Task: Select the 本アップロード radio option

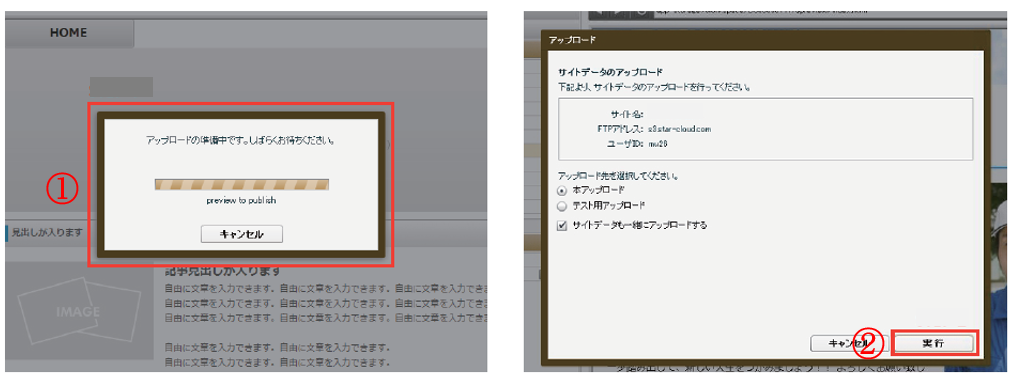Action: tap(562, 190)
